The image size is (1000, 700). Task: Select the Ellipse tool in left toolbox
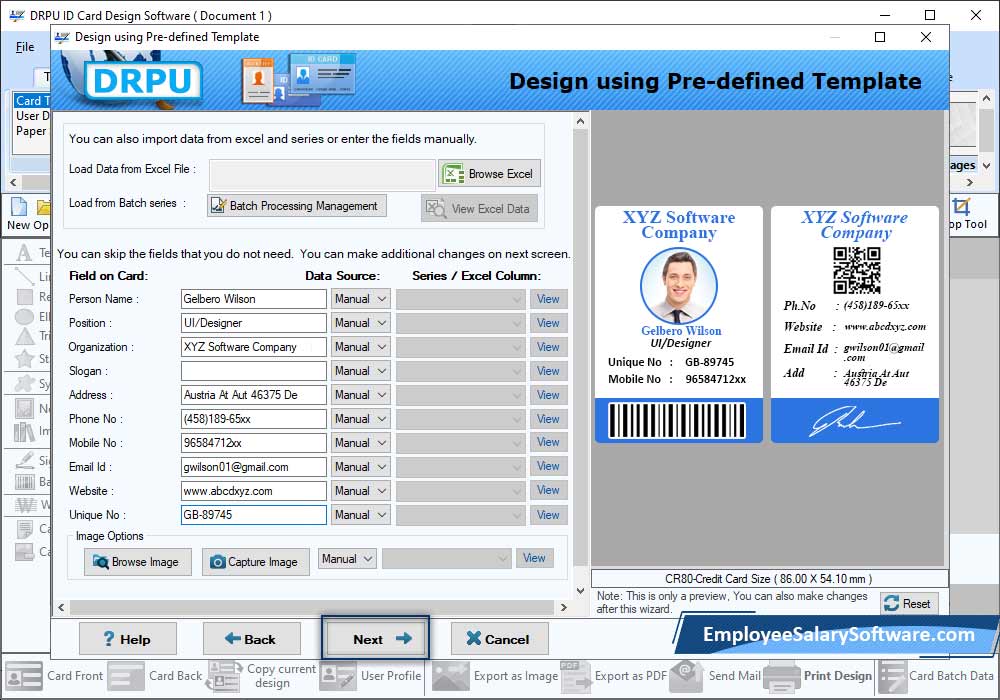[x=24, y=317]
